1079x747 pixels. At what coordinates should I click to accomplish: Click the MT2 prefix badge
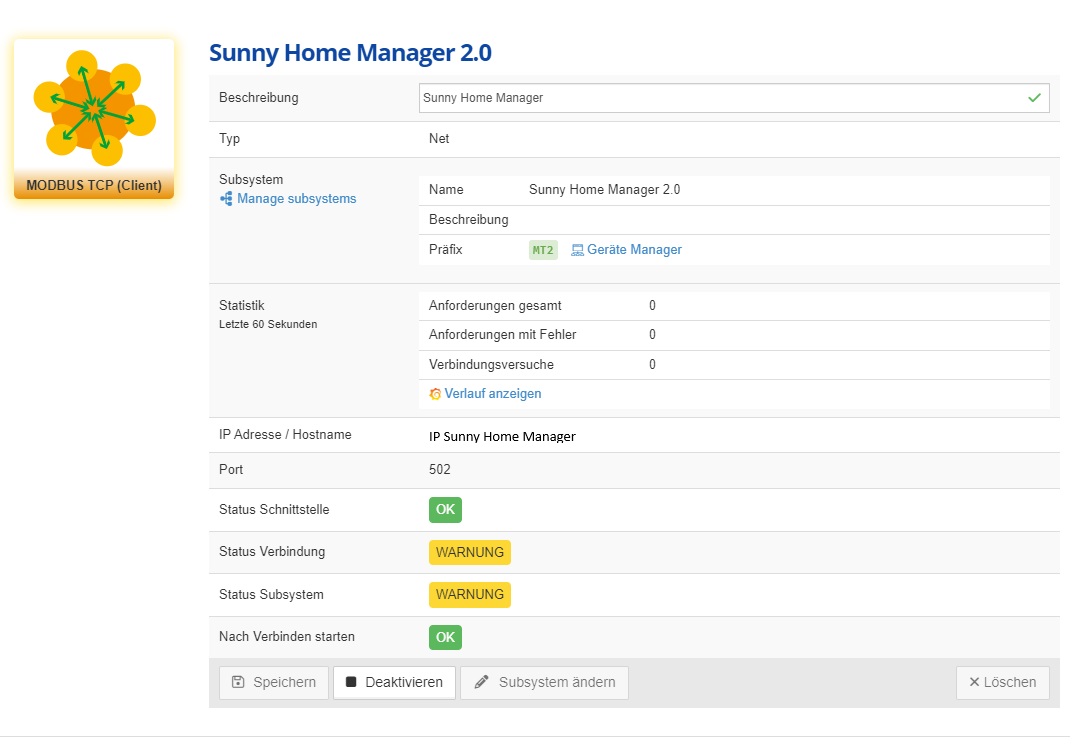point(543,250)
